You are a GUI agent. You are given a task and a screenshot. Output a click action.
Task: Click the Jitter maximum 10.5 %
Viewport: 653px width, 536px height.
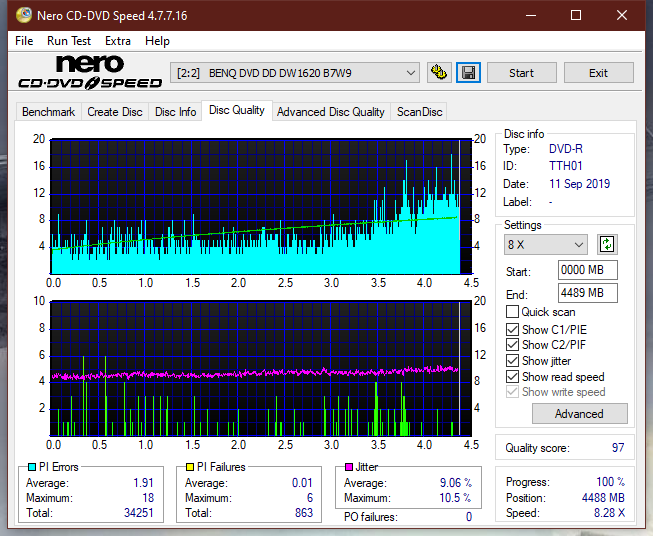point(456,498)
